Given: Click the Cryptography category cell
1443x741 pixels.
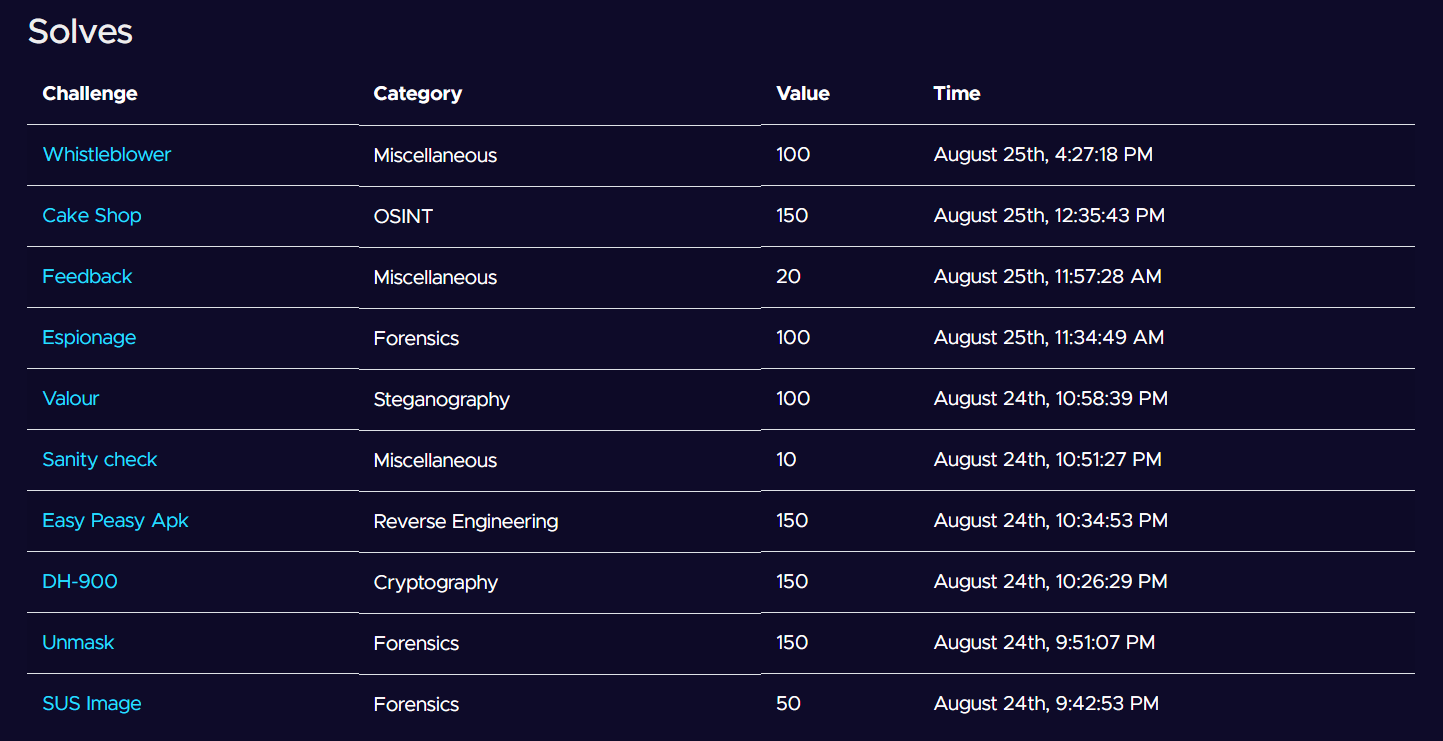Looking at the screenshot, I should coord(435,582).
